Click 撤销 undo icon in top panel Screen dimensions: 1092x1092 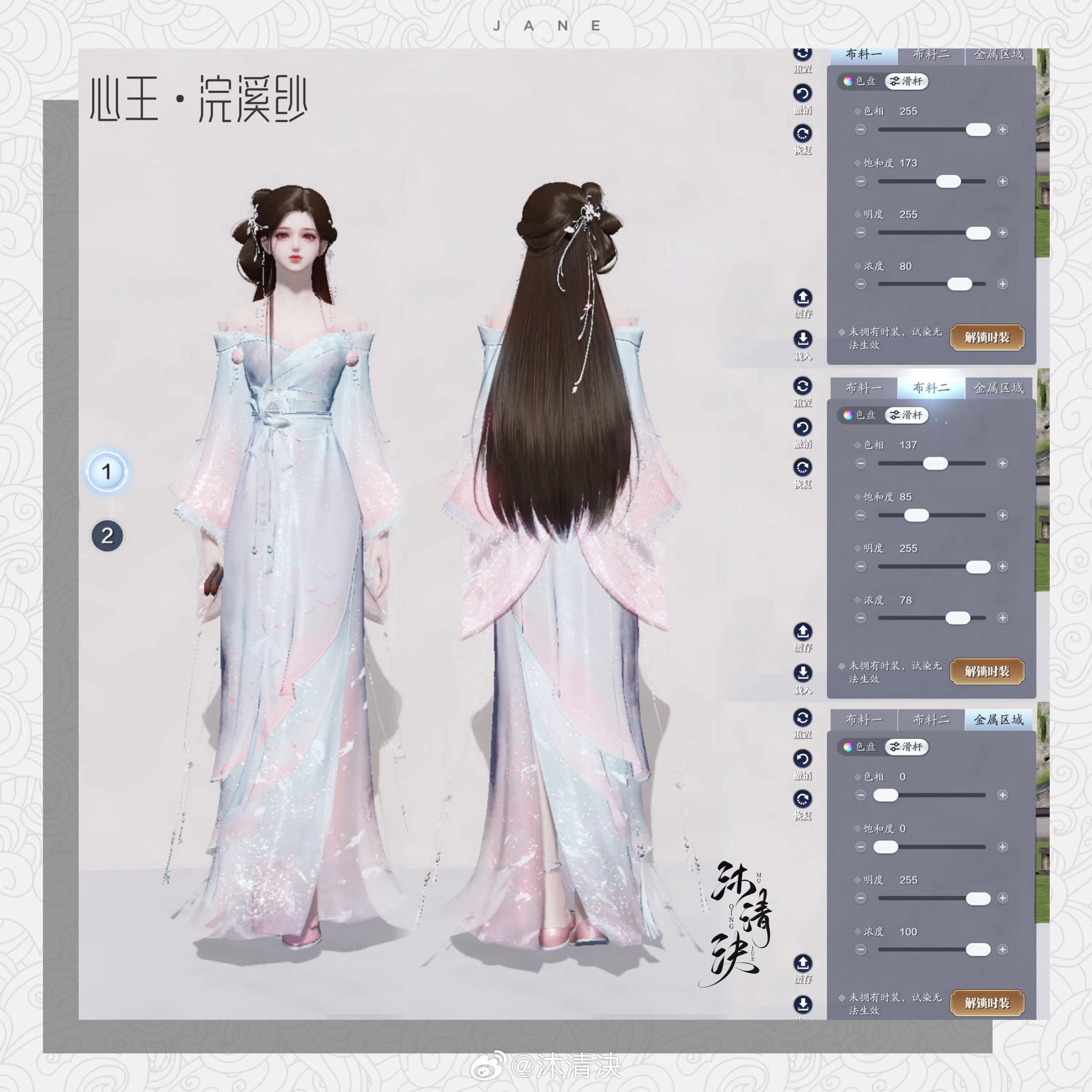(802, 93)
